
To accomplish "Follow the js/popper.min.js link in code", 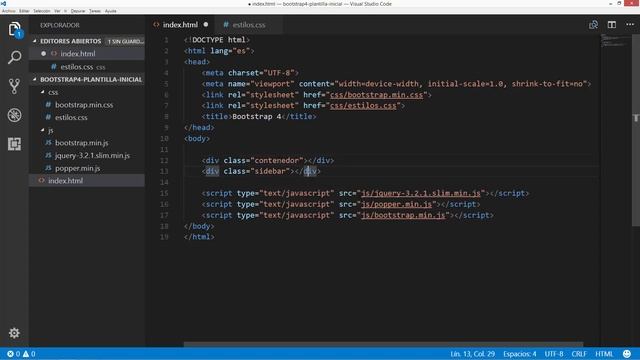I will pos(396,204).
